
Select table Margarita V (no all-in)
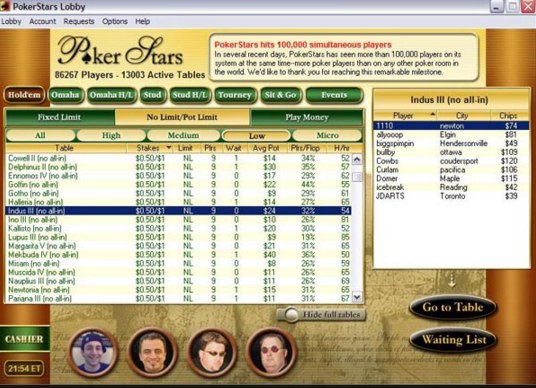pos(178,246)
